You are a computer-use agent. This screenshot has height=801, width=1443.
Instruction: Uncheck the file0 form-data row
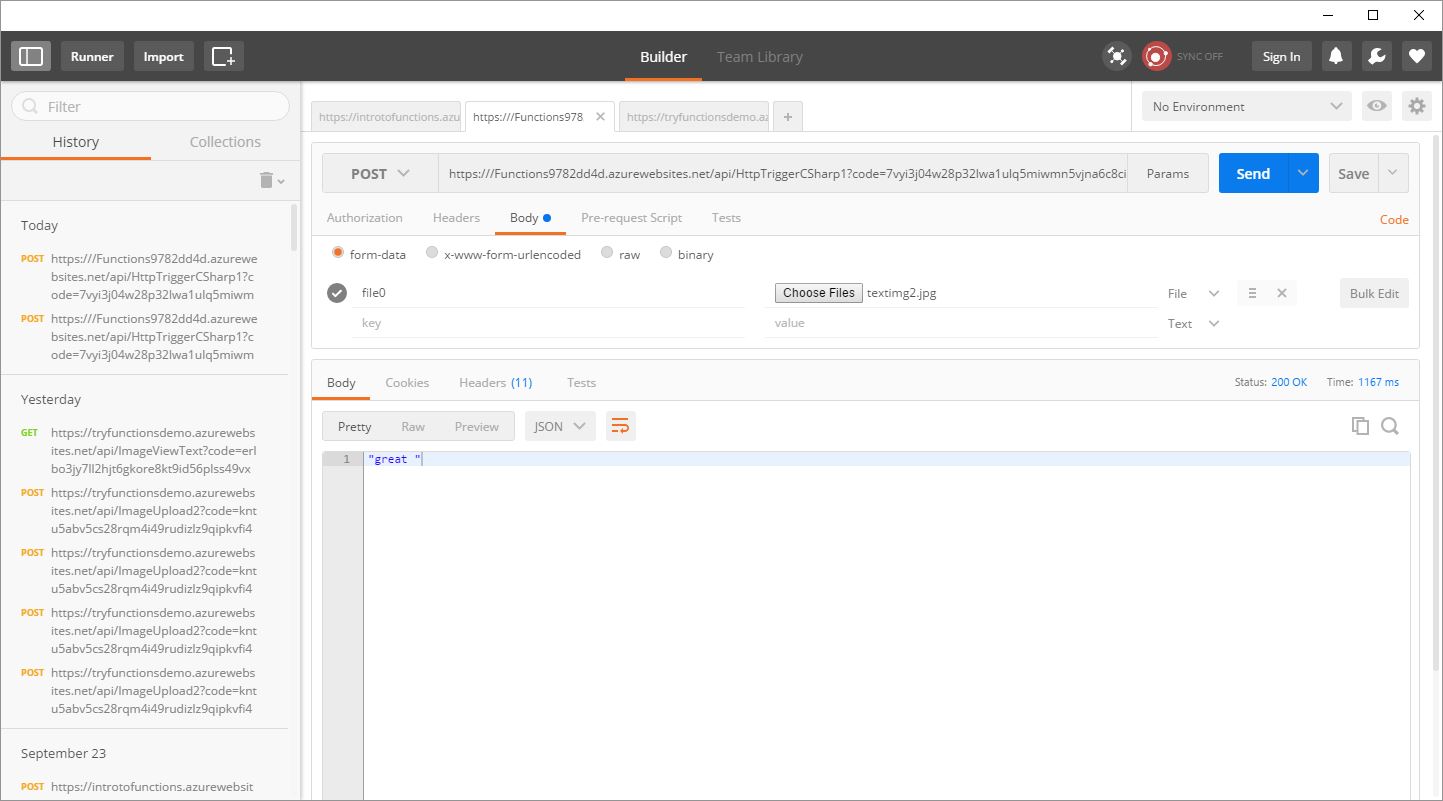click(337, 293)
